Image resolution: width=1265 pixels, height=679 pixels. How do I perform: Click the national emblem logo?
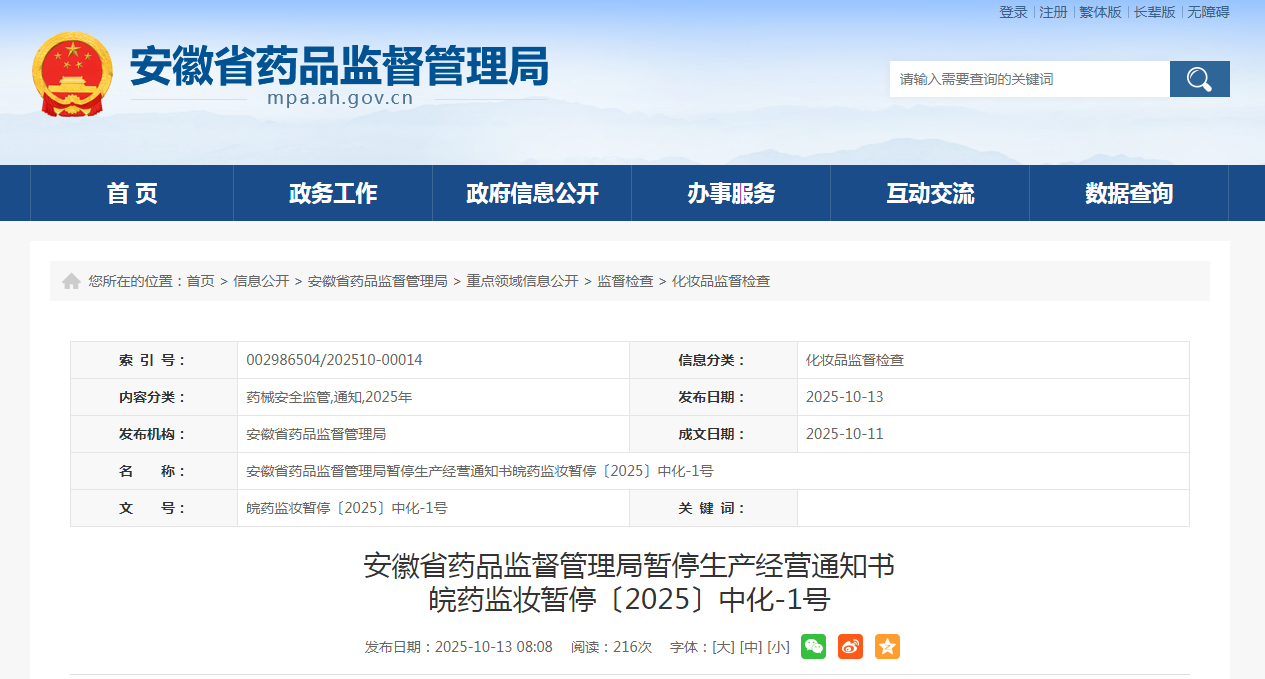[72, 75]
